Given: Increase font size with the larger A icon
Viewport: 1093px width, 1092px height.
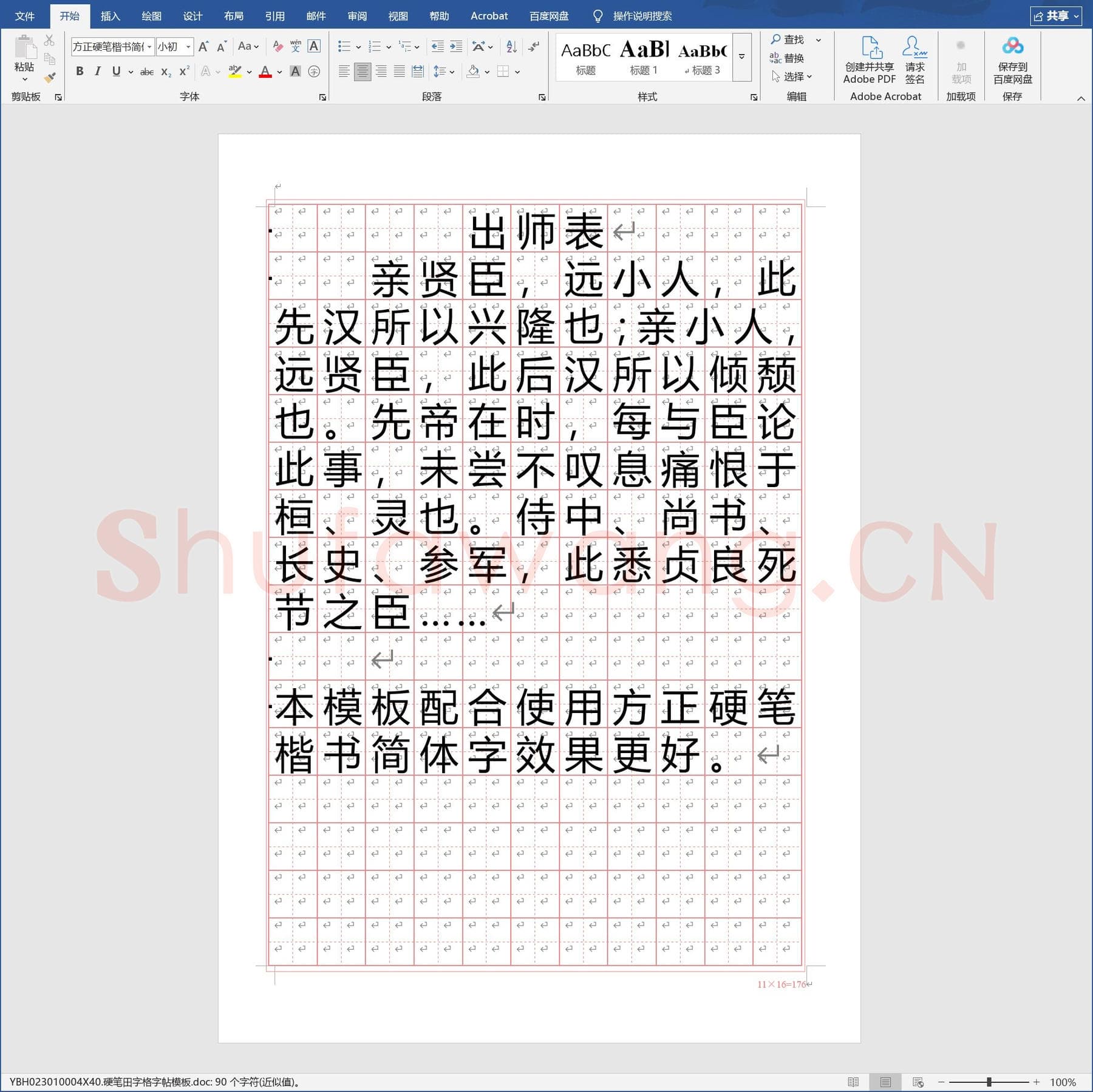Looking at the screenshot, I should pyautogui.click(x=203, y=46).
